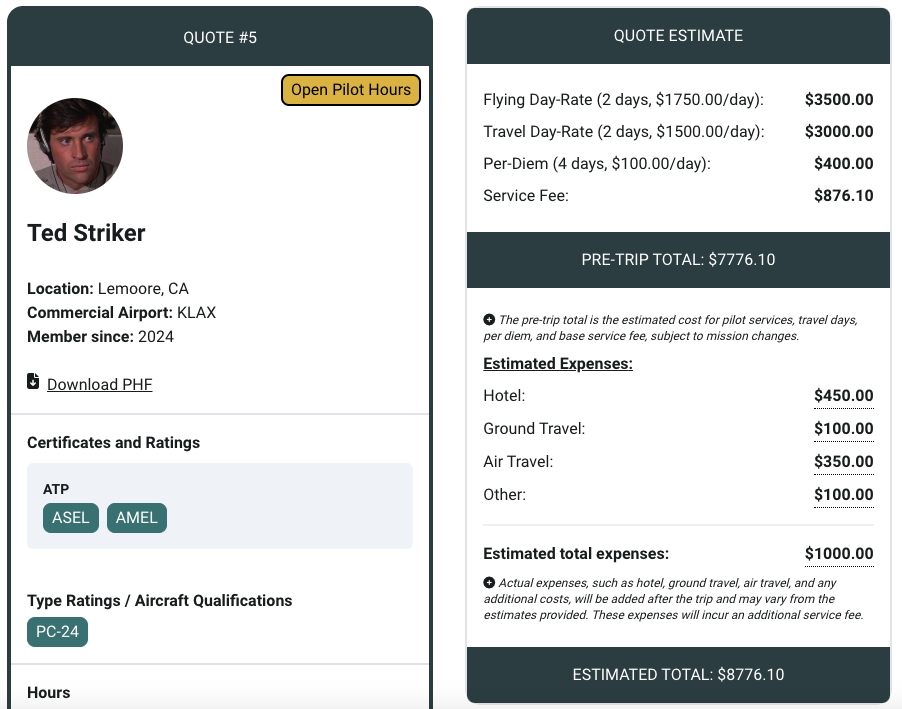Click the Download PHF link
The image size is (902, 709).
[99, 385]
